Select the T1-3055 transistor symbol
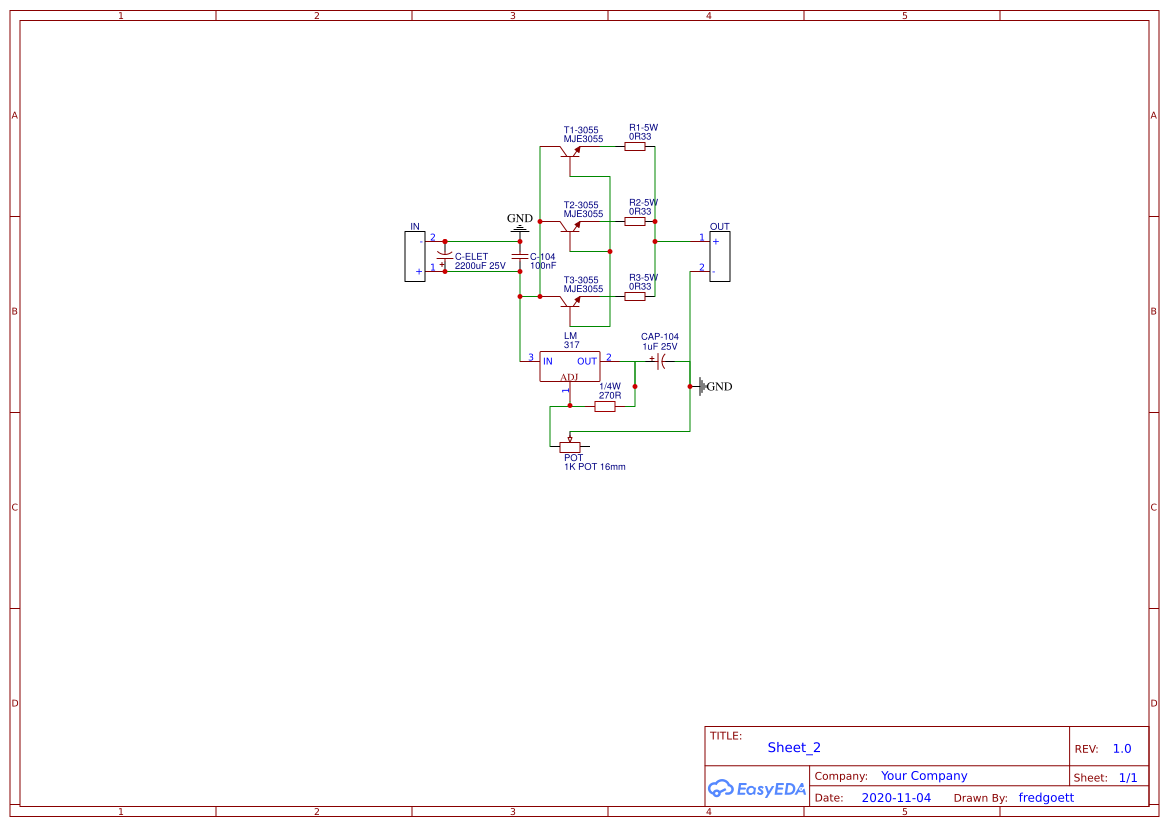This screenshot has width=1169, height=827. coord(572,153)
